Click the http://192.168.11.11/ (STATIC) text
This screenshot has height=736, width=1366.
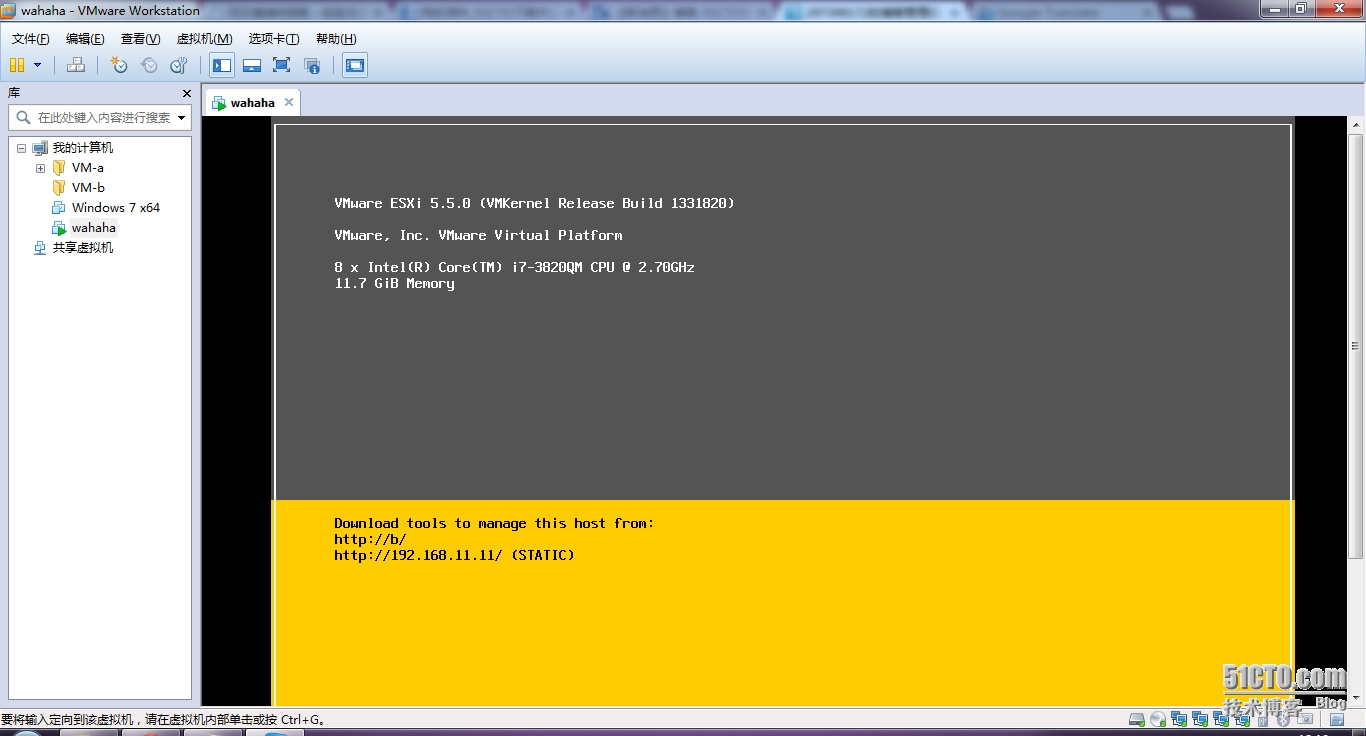(454, 555)
